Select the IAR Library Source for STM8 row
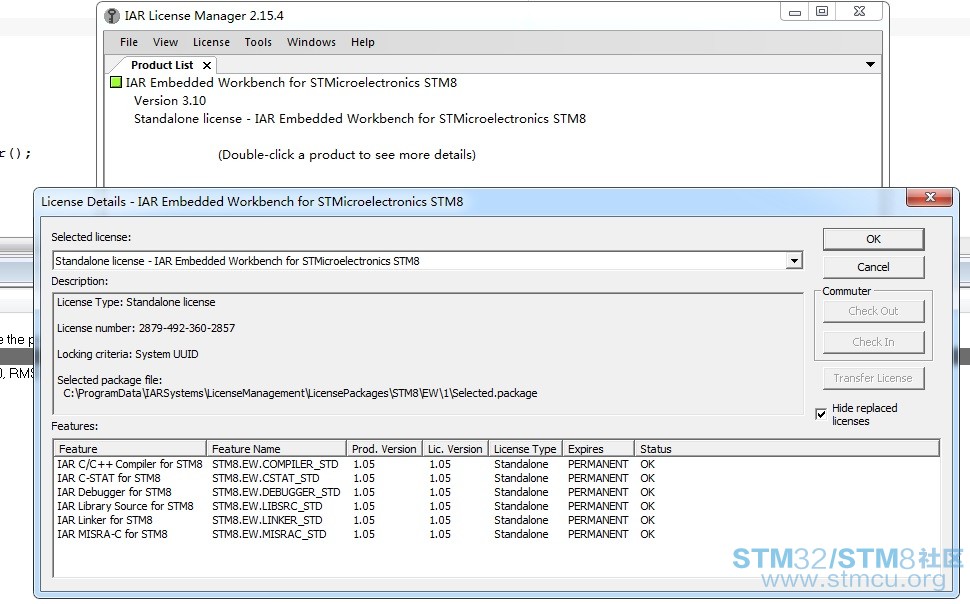This screenshot has width=970, height=604. click(496, 506)
